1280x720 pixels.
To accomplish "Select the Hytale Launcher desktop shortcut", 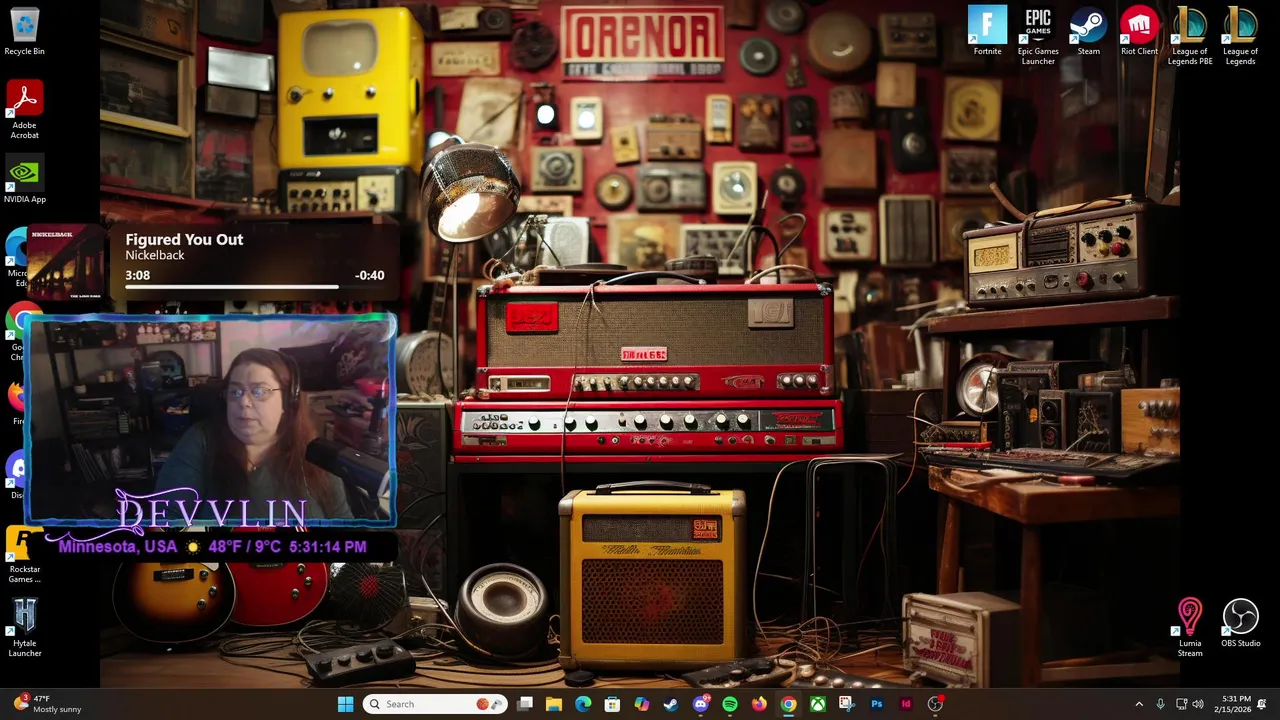I will pyautogui.click(x=24, y=628).
